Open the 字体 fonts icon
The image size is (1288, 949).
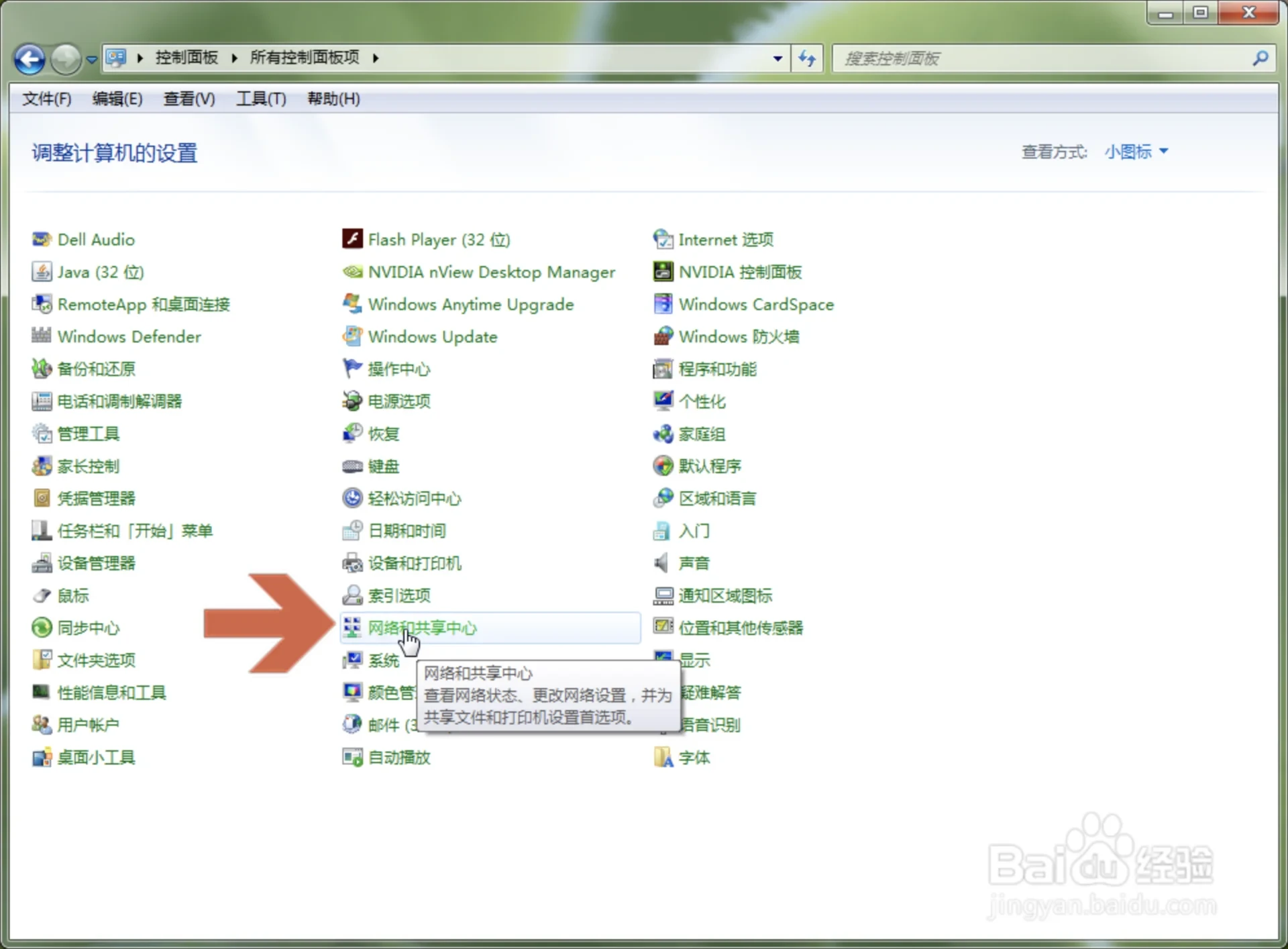pos(663,757)
